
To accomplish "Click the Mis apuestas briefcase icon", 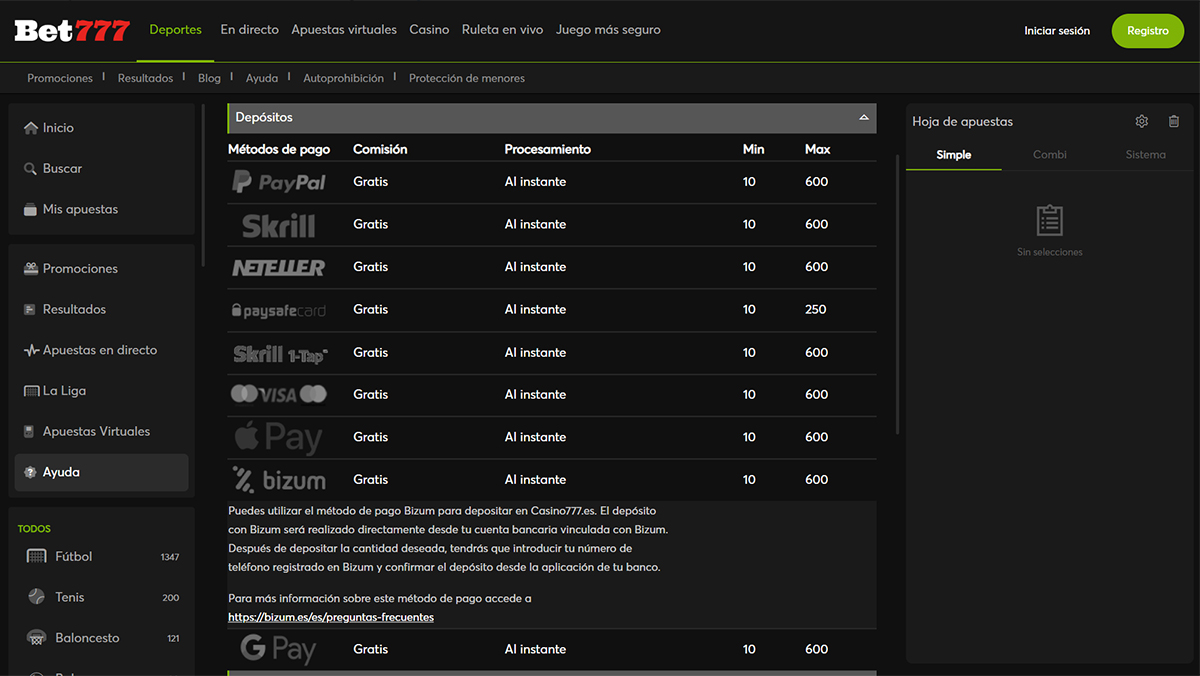I will [31, 210].
